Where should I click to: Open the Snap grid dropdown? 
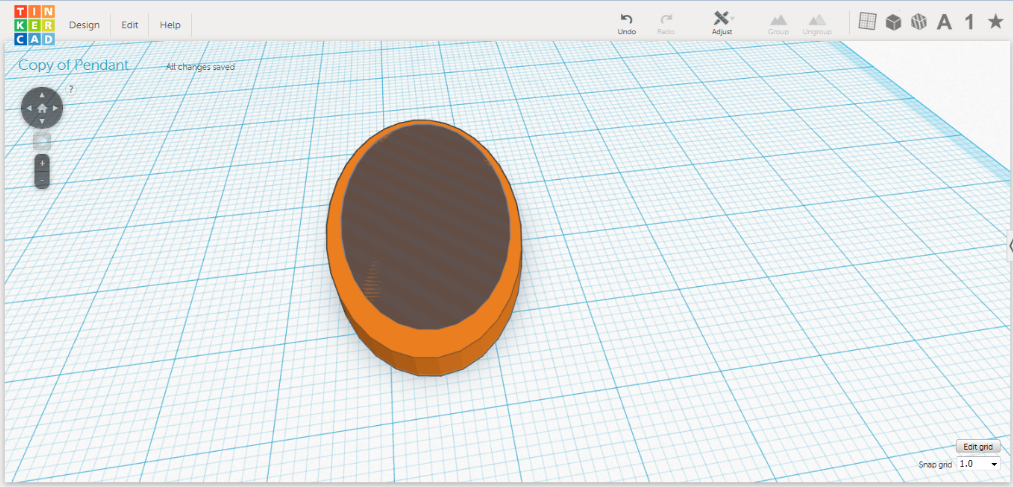(978, 464)
